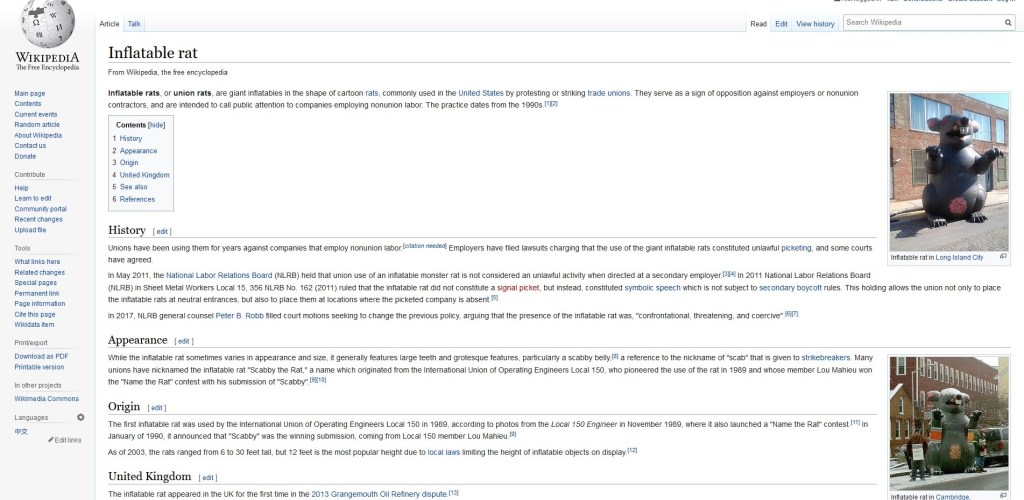Choose Download as PDF
This screenshot has height=500, width=1024.
point(41,356)
